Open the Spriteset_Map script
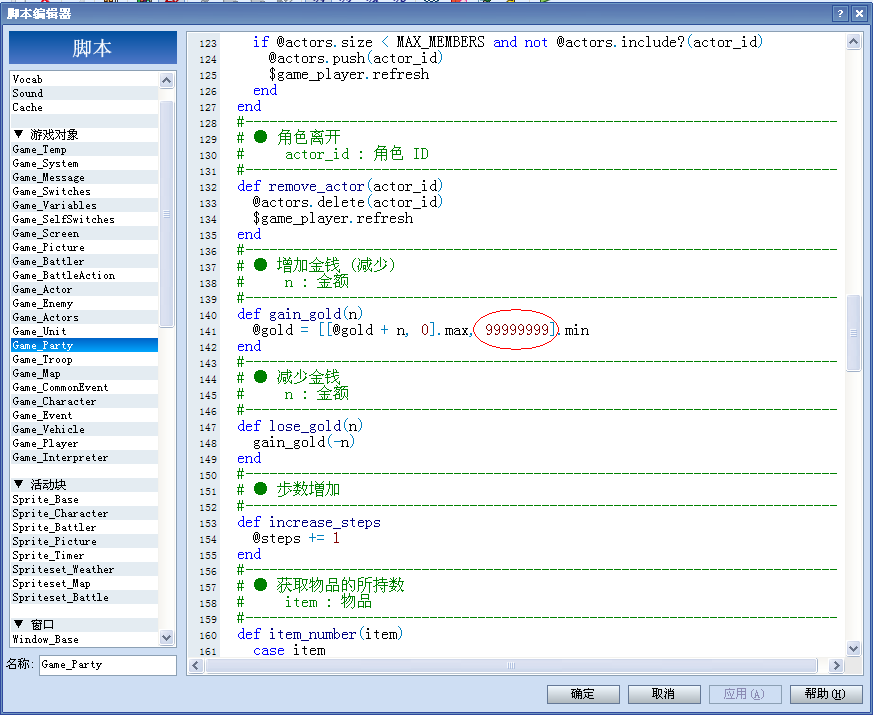The height and width of the screenshot is (715, 873). pos(85,583)
